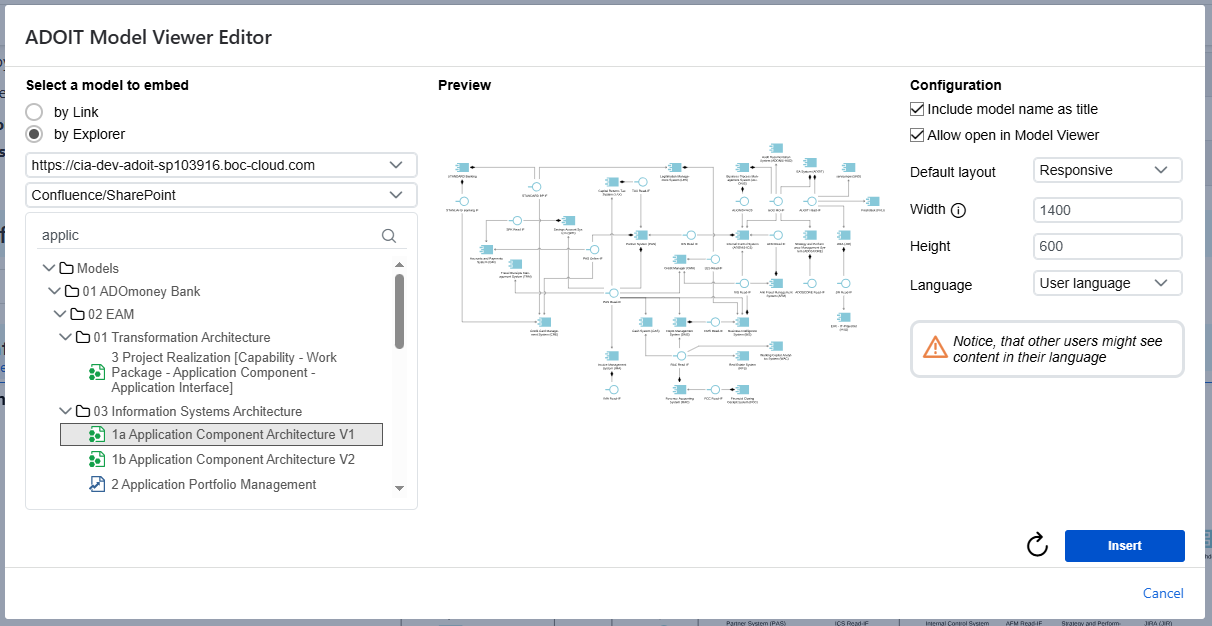The height and width of the screenshot is (626, 1212).
Task: Click the 2 Application Portfolio Management model icon
Action: click(97, 485)
